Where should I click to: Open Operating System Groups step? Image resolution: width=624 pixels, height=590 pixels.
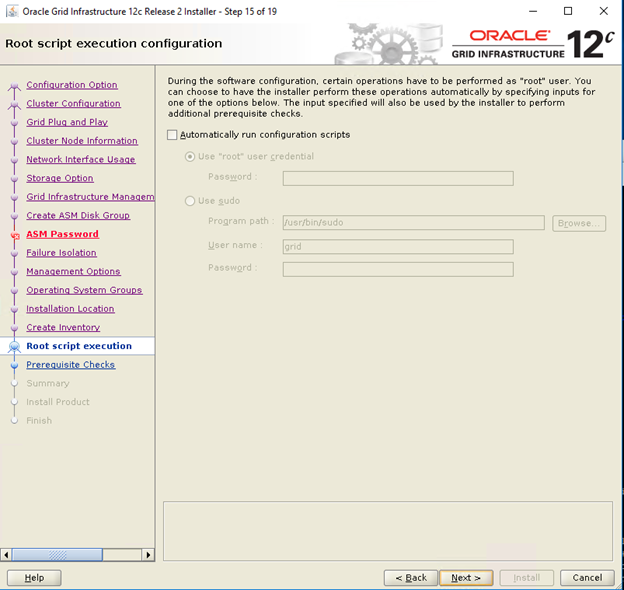(84, 290)
